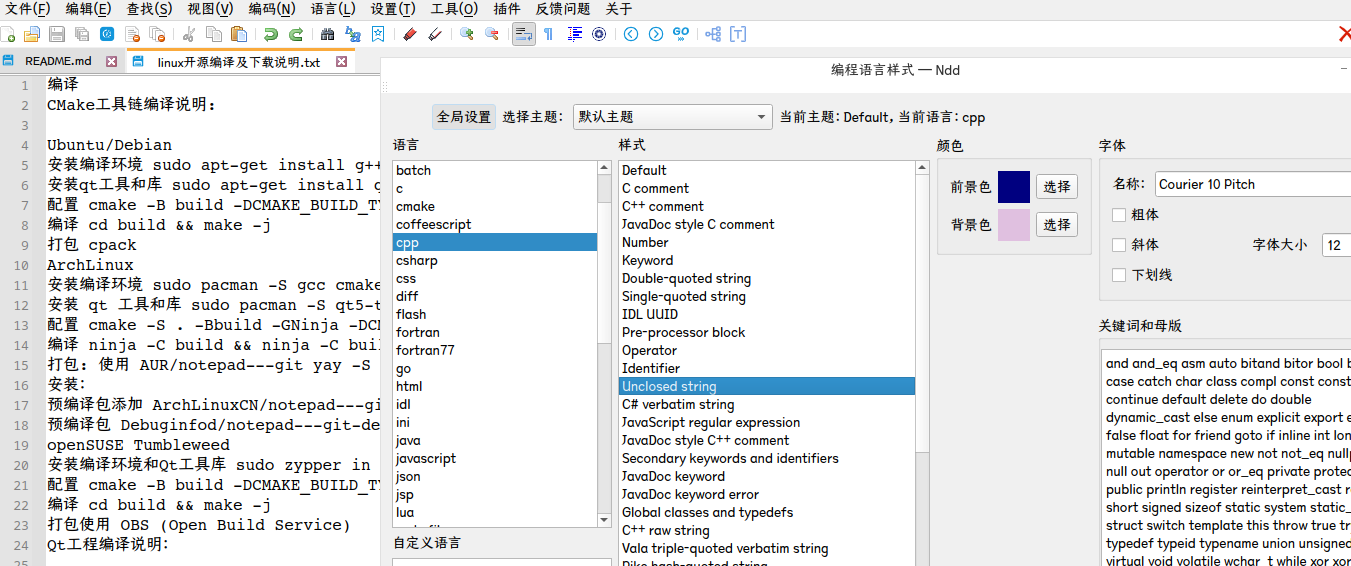Toggle the indent guide toolbar icon
This screenshot has height=566, width=1351.
(x=574, y=34)
